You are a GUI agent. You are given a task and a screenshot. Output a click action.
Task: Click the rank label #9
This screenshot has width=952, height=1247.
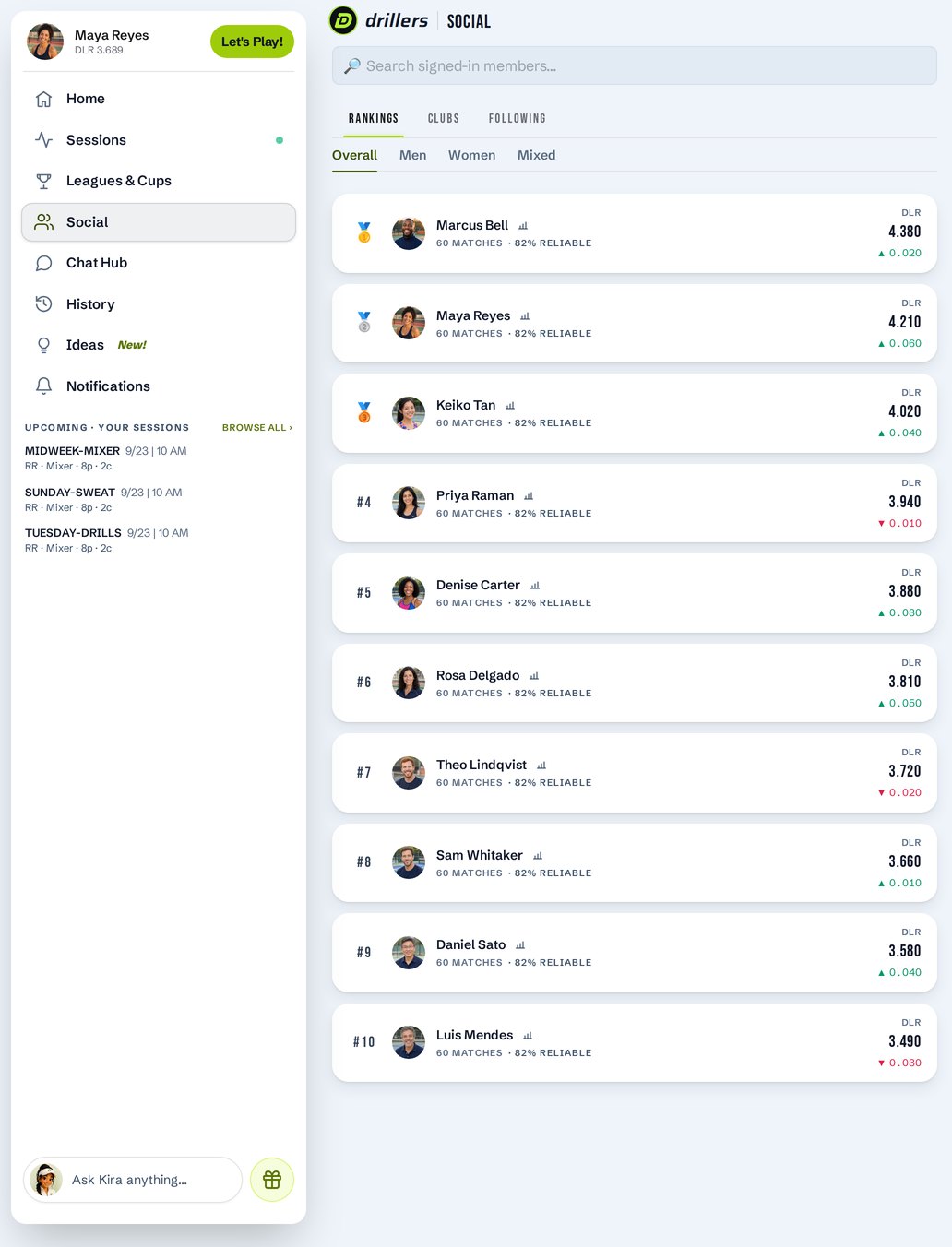coord(364,953)
